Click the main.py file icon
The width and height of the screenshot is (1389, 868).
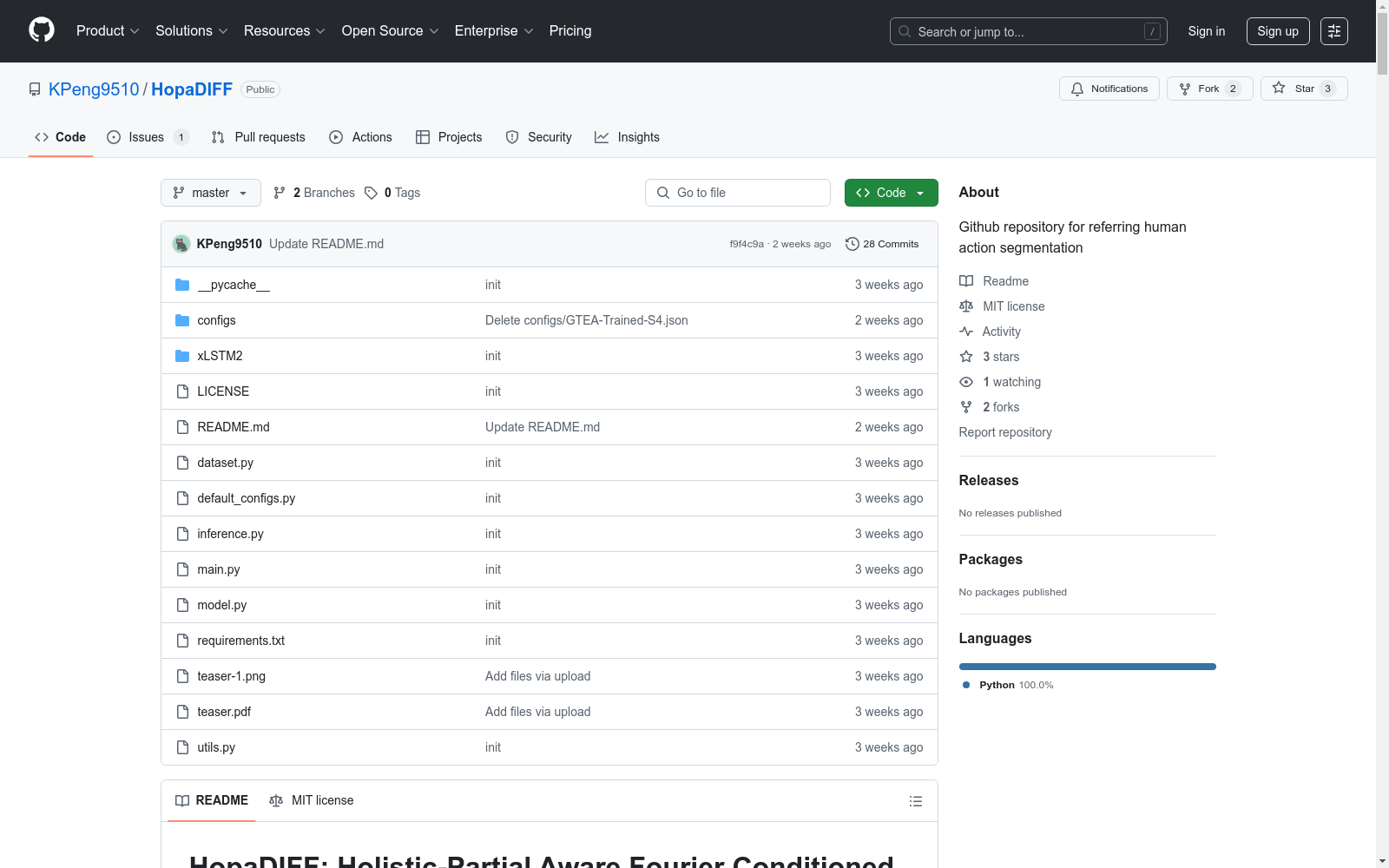click(x=182, y=569)
